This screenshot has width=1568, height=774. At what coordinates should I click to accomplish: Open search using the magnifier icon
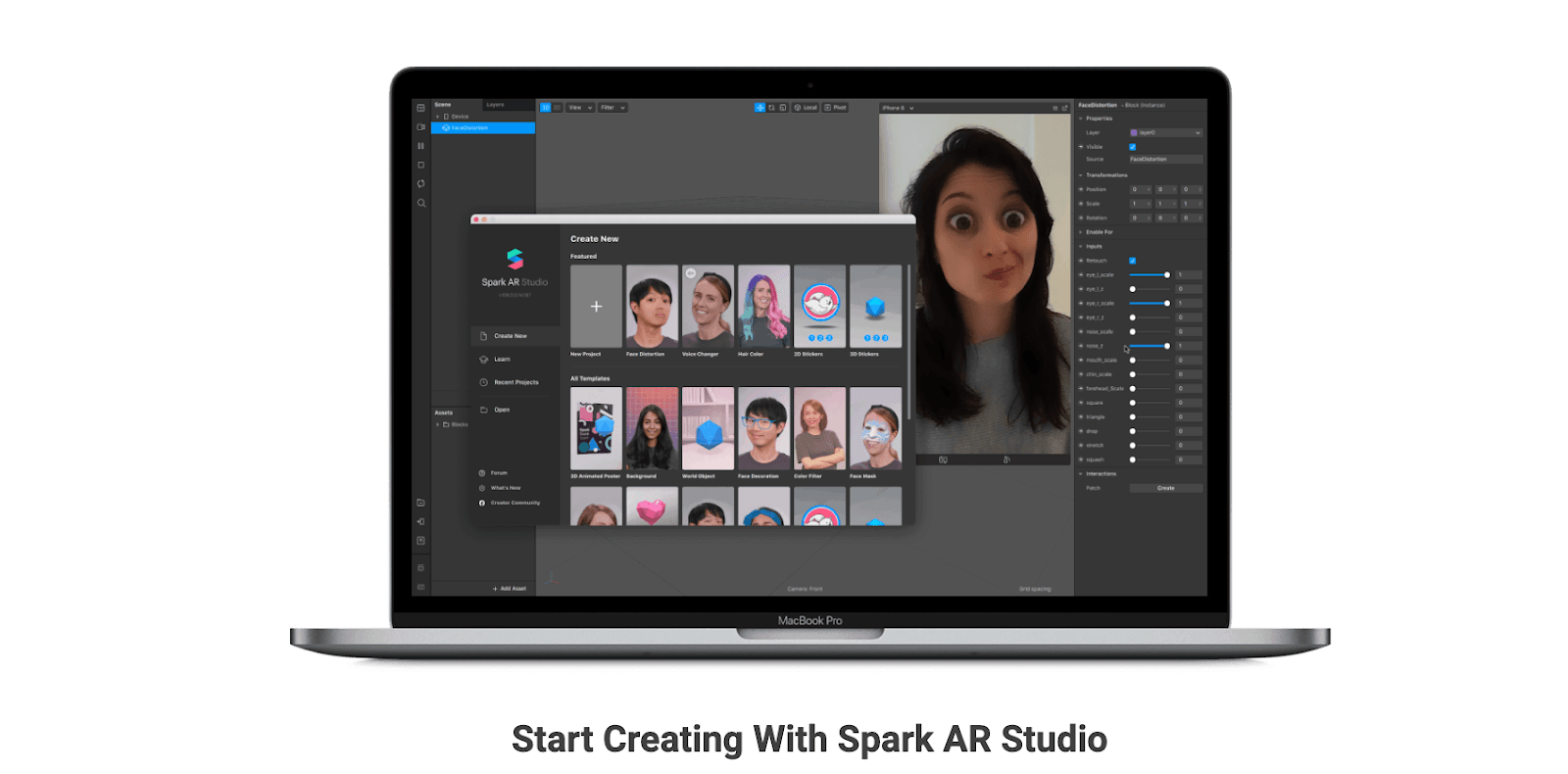pyautogui.click(x=421, y=203)
